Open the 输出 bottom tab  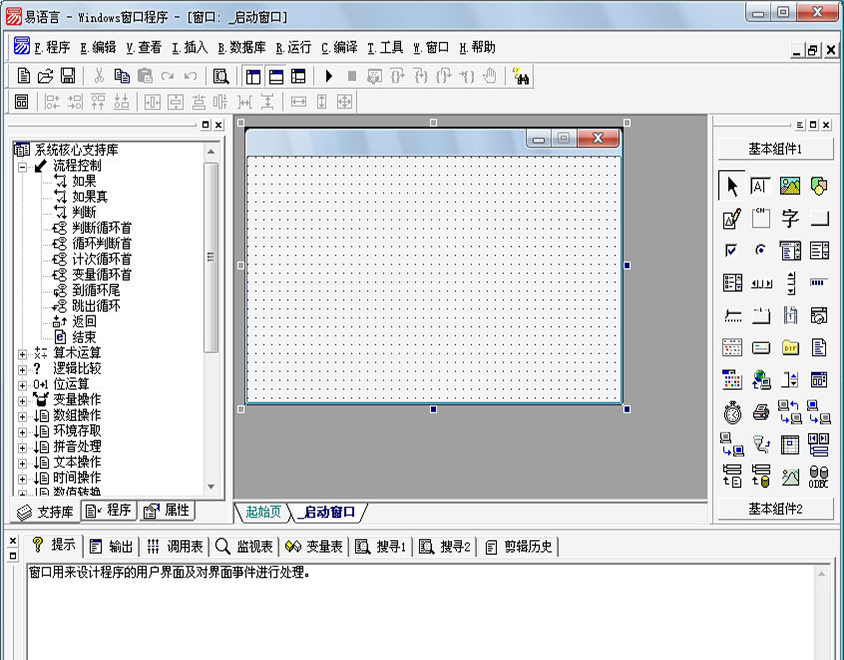coord(111,547)
